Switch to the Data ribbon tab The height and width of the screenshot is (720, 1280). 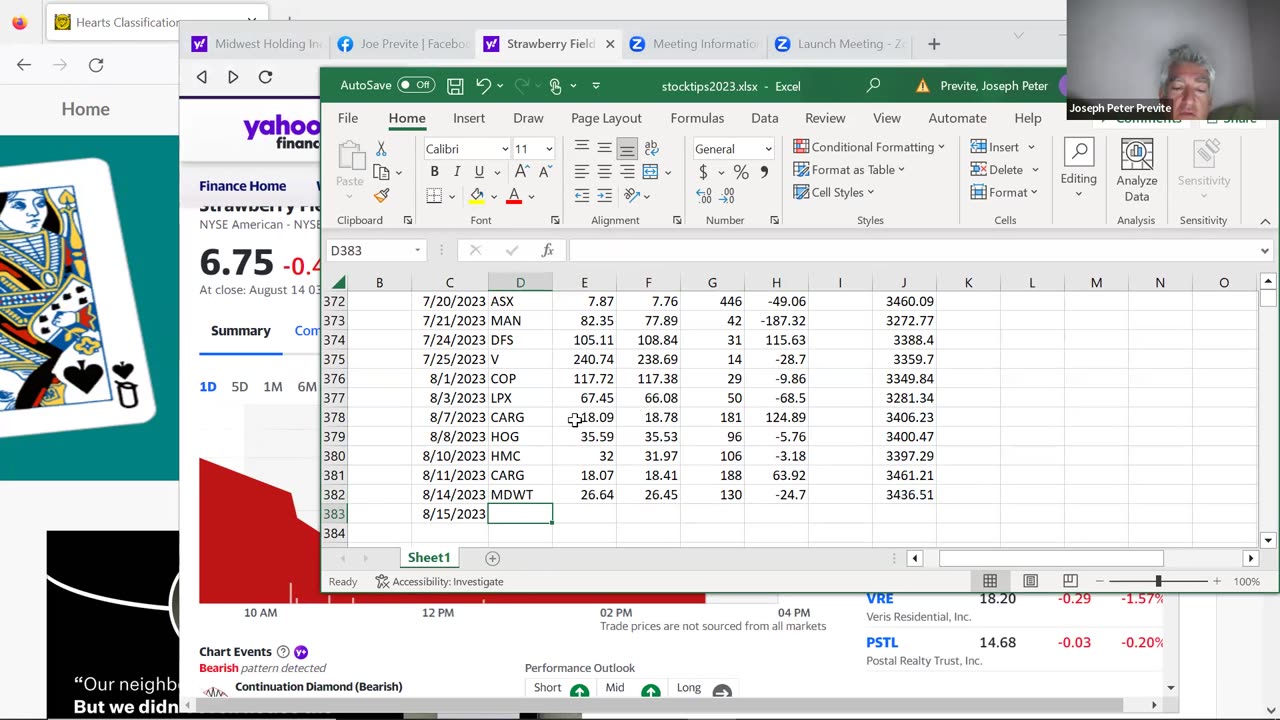pos(765,118)
